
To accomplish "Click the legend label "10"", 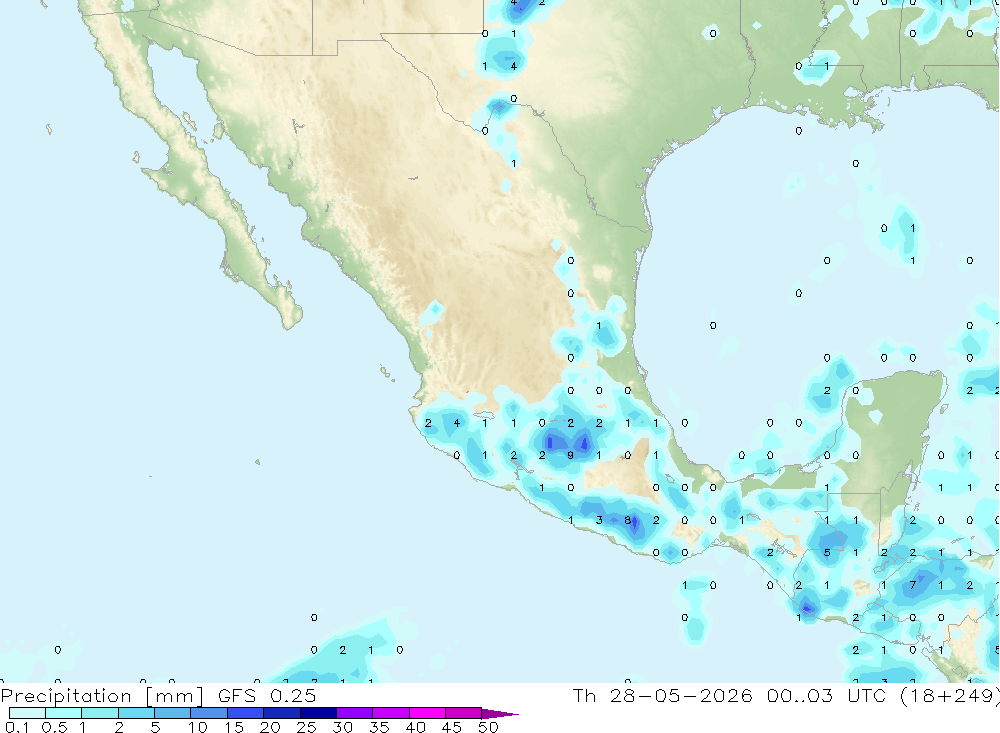I will pyautogui.click(x=198, y=727).
